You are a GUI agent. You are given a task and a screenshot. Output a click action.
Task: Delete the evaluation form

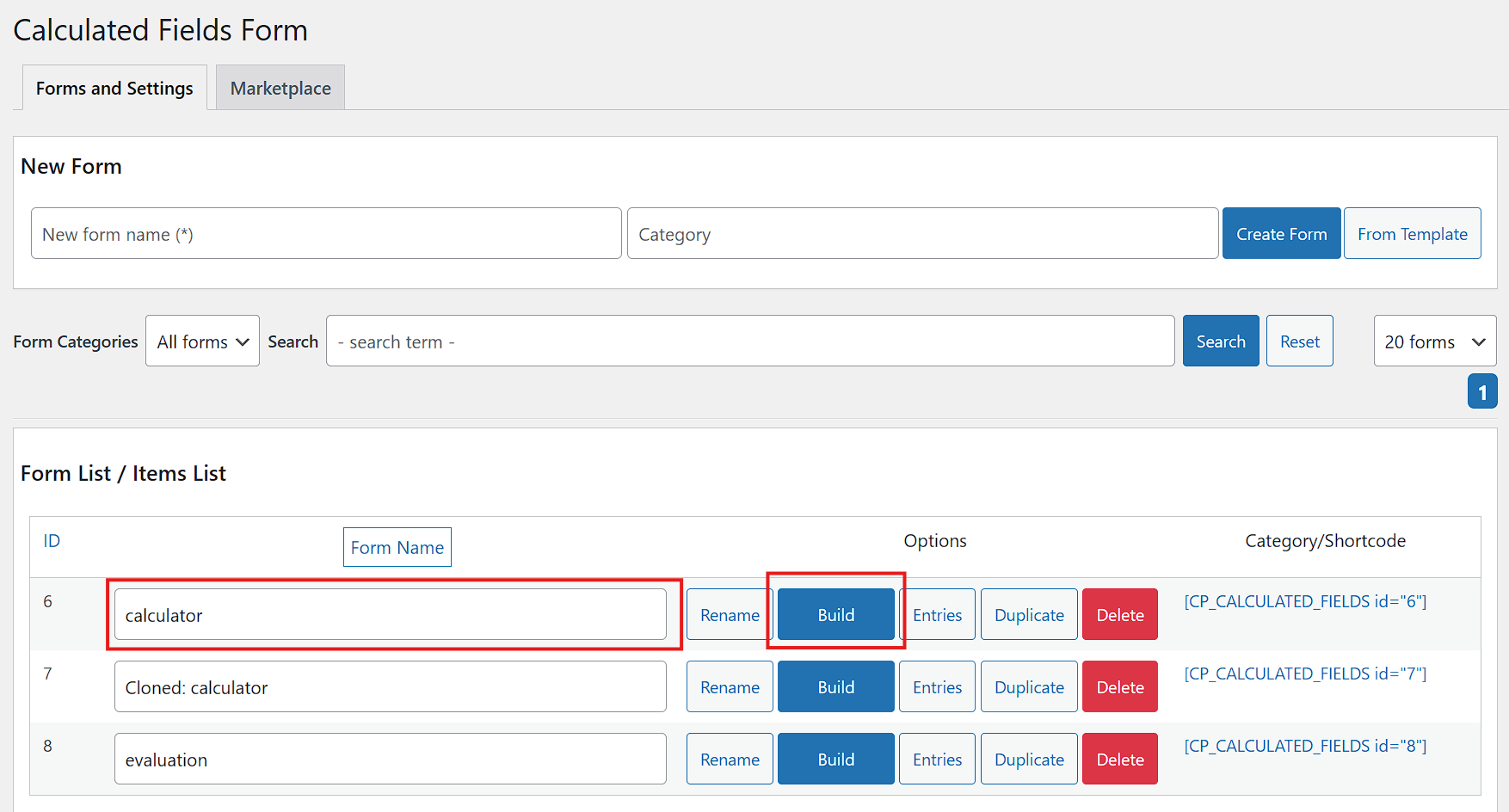click(1119, 760)
